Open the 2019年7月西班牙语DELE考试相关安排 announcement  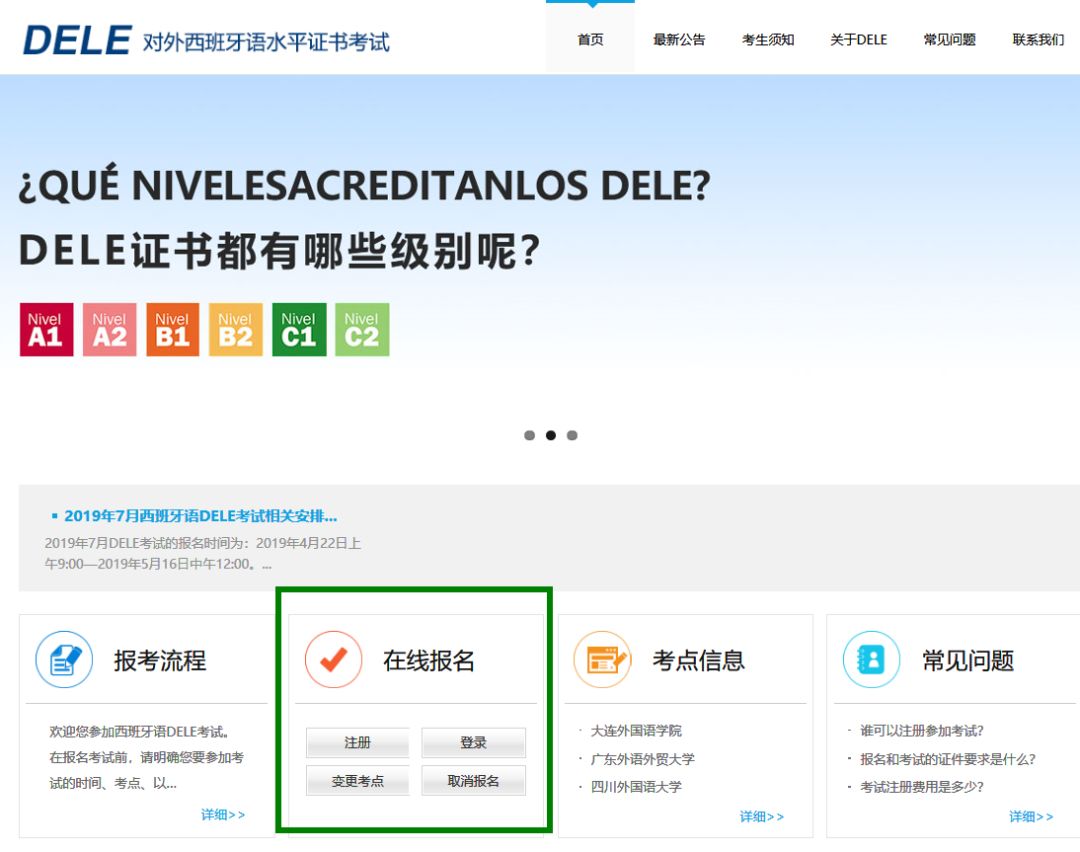(x=200, y=516)
